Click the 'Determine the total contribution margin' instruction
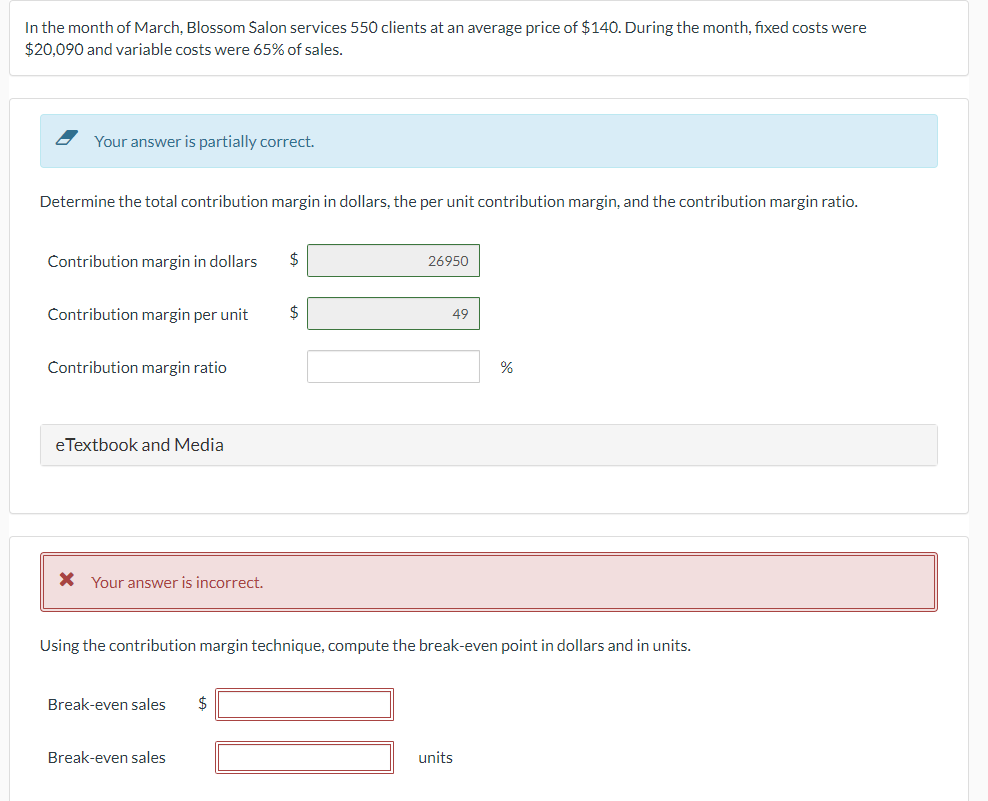The height and width of the screenshot is (801, 988). 449,202
